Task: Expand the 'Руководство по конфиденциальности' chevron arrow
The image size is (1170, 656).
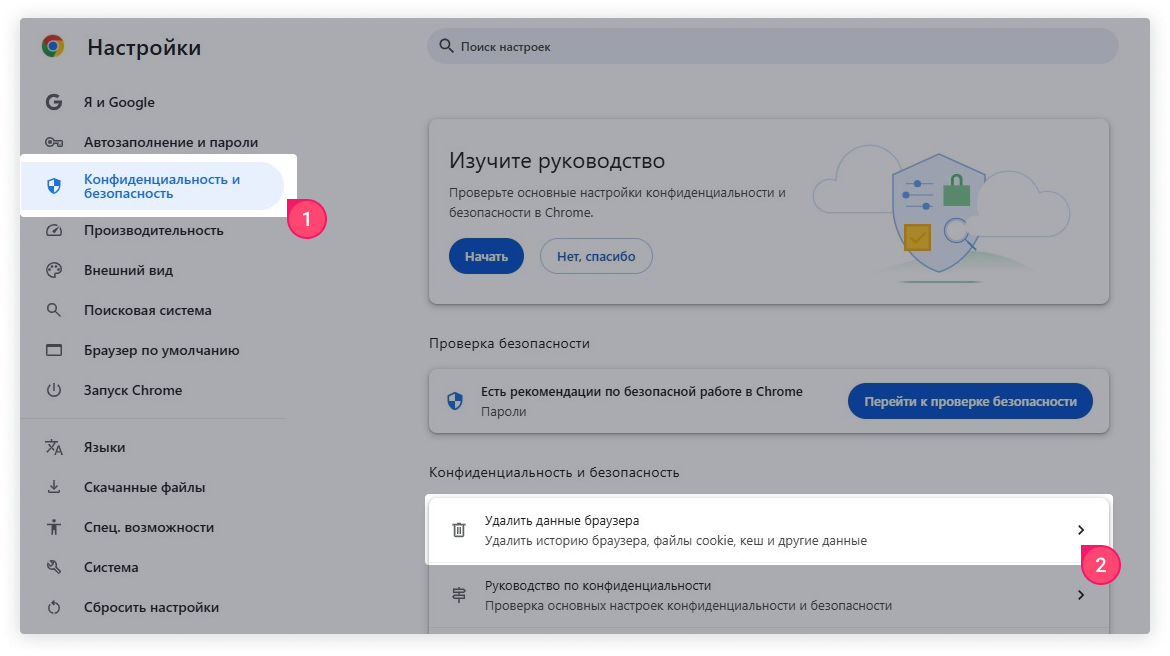Action: point(1080,595)
